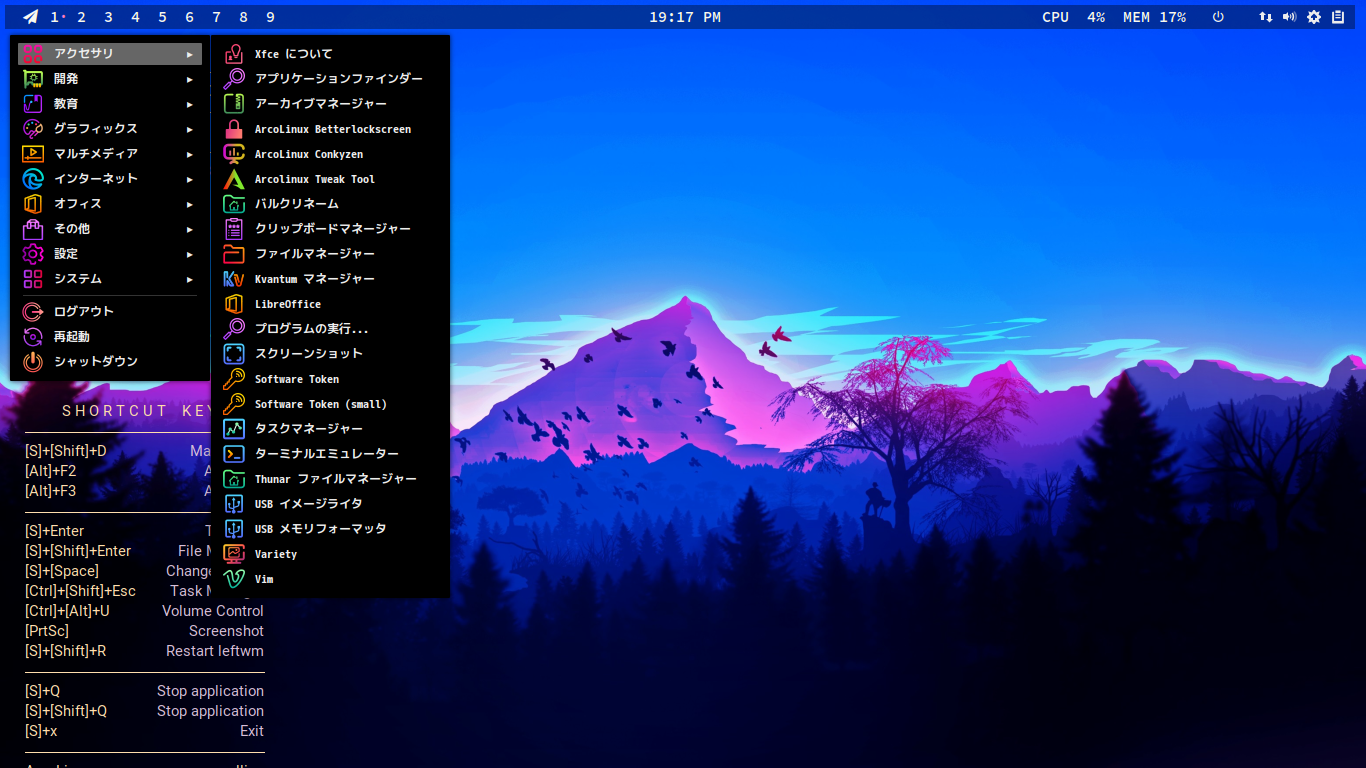Expand the マルチメディア submenu arrow
This screenshot has width=1366, height=768.
click(190, 154)
